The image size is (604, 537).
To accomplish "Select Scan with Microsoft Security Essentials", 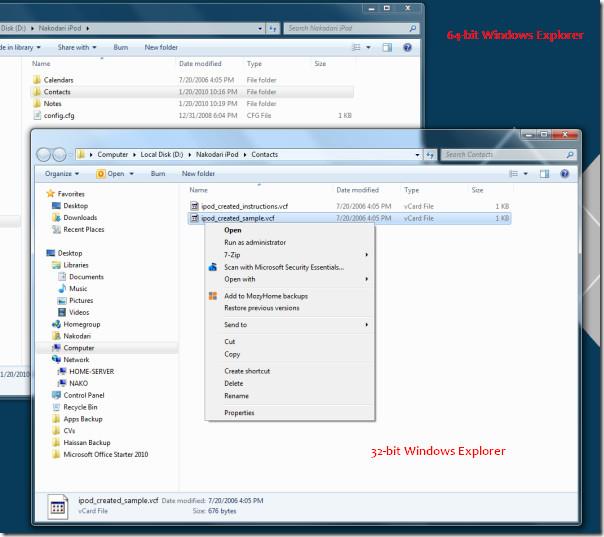I will [283, 267].
